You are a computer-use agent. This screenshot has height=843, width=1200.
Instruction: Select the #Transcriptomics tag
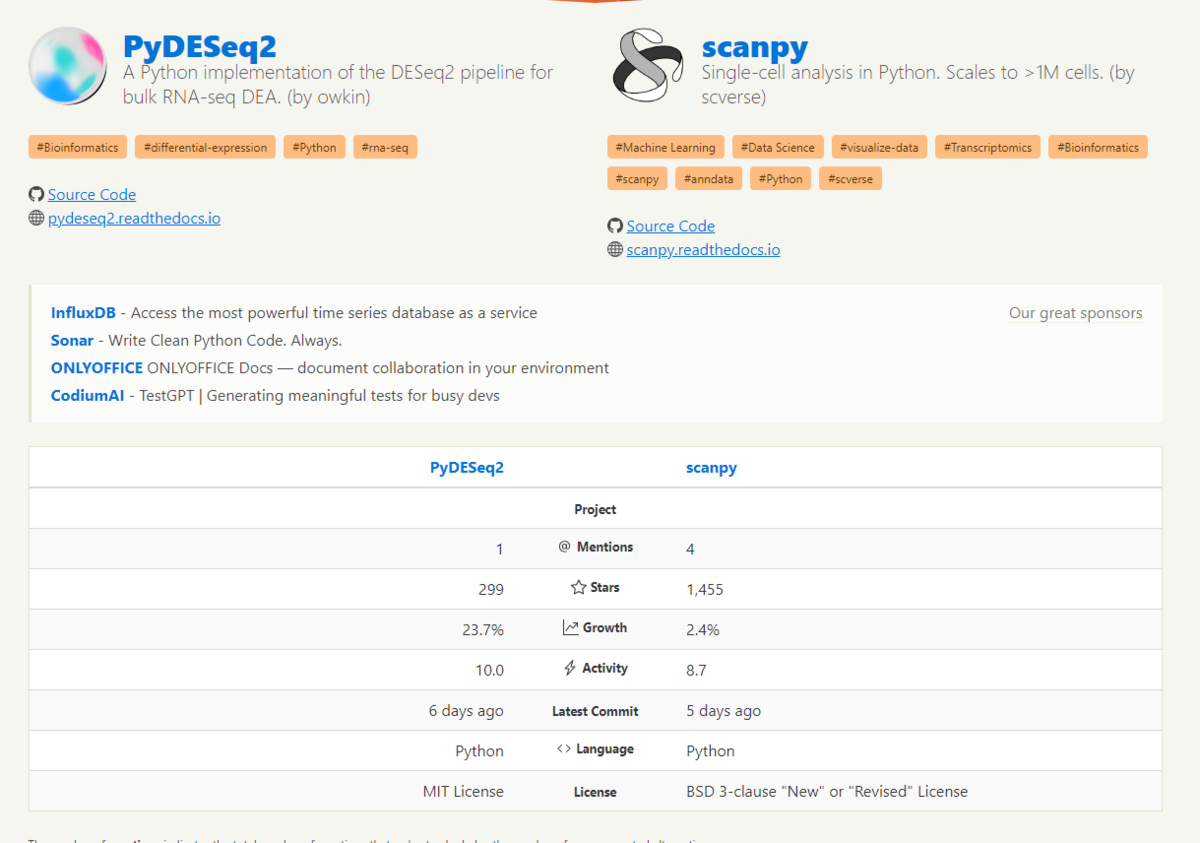pyautogui.click(x=987, y=147)
